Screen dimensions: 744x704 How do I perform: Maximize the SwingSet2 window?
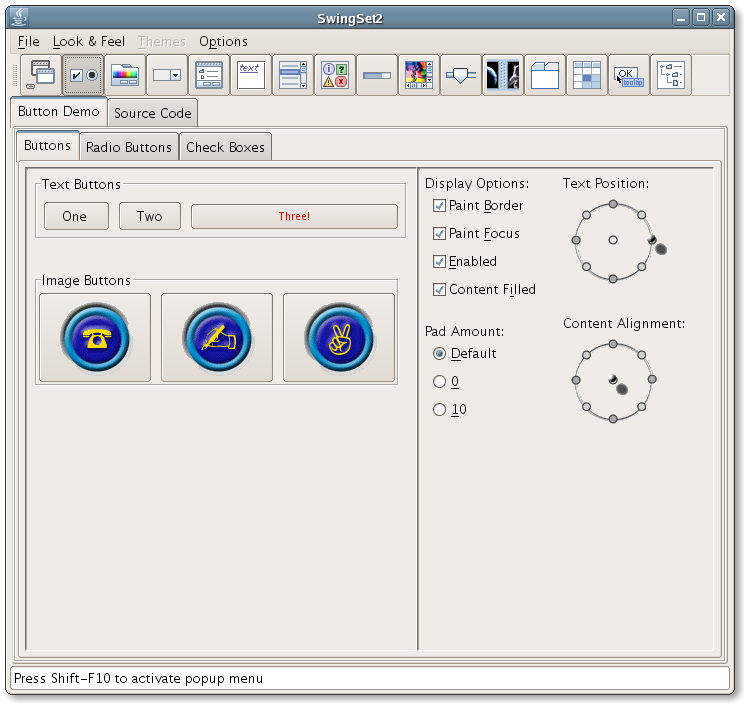pyautogui.click(x=701, y=18)
